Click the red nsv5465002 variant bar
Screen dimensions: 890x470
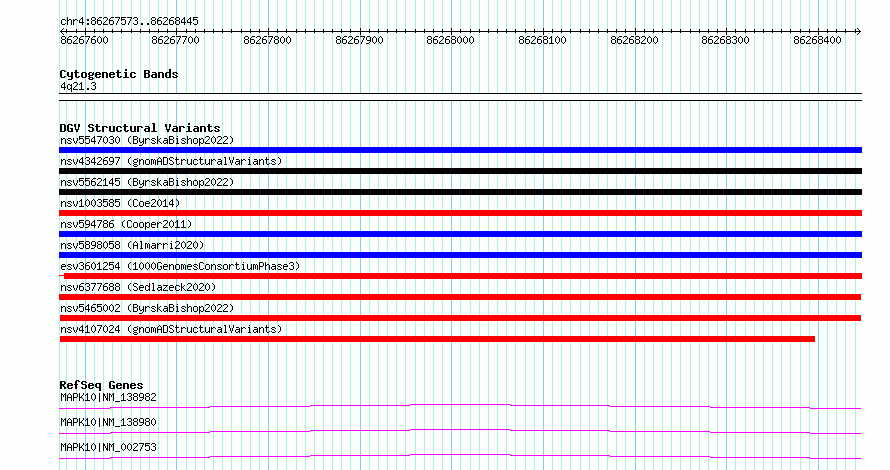pos(460,318)
